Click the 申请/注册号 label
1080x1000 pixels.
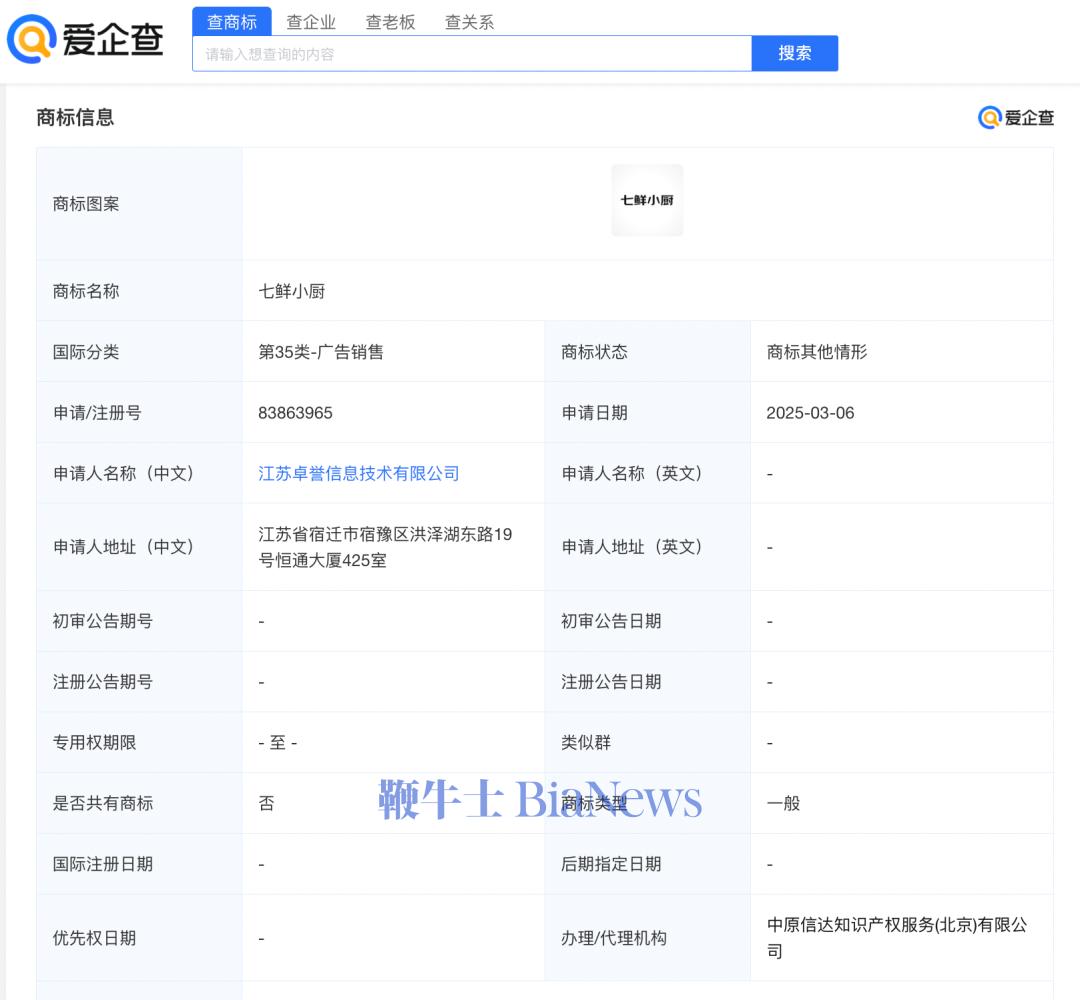coord(97,413)
